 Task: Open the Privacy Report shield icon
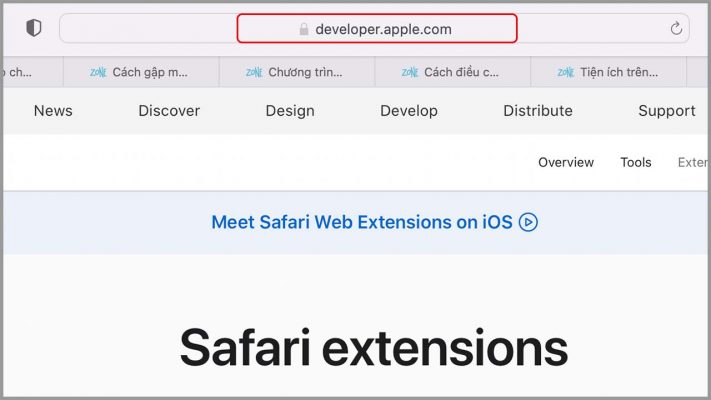34,29
